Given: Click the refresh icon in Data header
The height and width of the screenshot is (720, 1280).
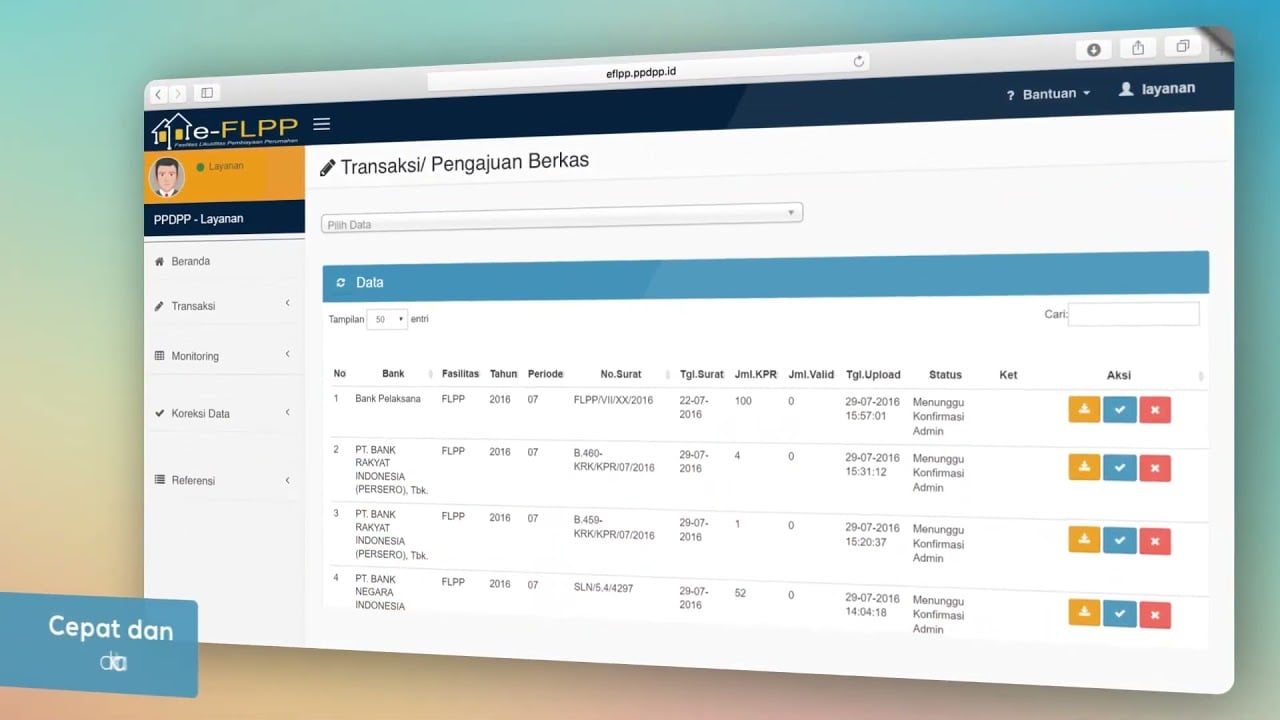Looking at the screenshot, I should tap(341, 283).
